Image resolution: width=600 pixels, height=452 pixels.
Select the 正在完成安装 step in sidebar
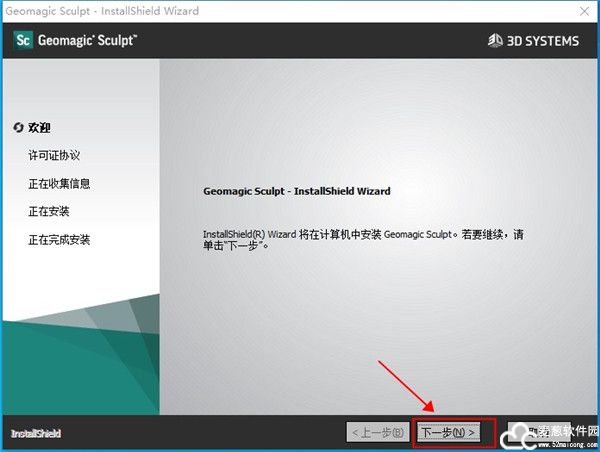[59, 240]
